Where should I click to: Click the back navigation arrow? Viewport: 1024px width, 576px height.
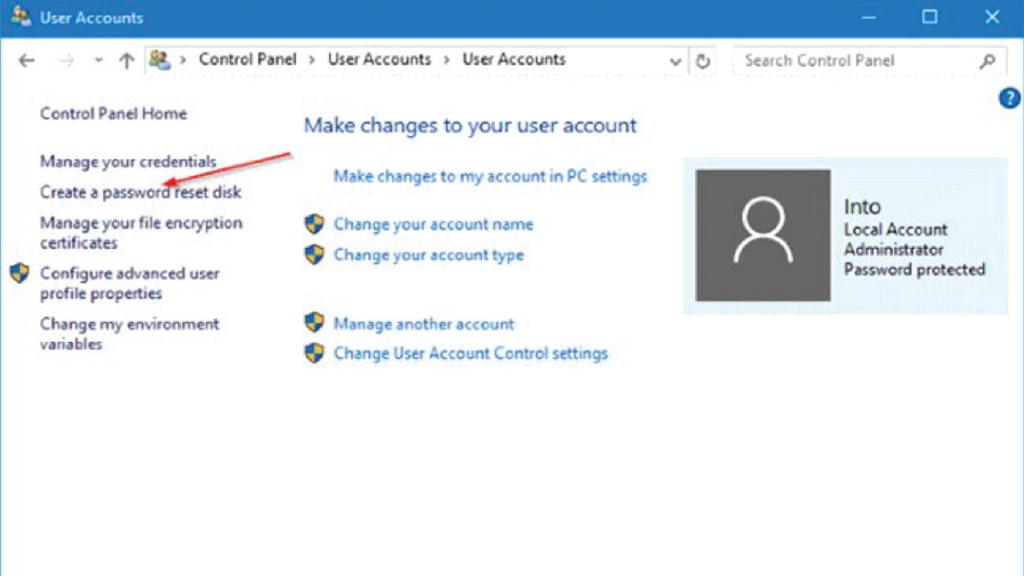(27, 60)
